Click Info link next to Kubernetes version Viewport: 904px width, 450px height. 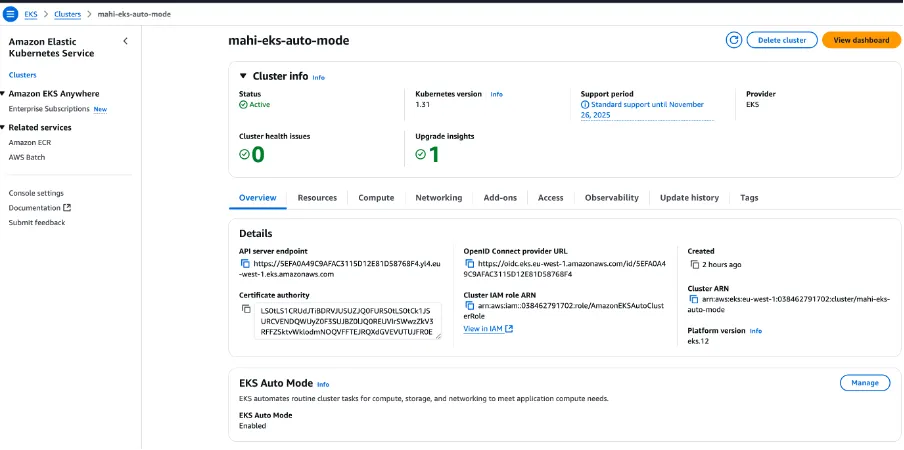[x=496, y=94]
